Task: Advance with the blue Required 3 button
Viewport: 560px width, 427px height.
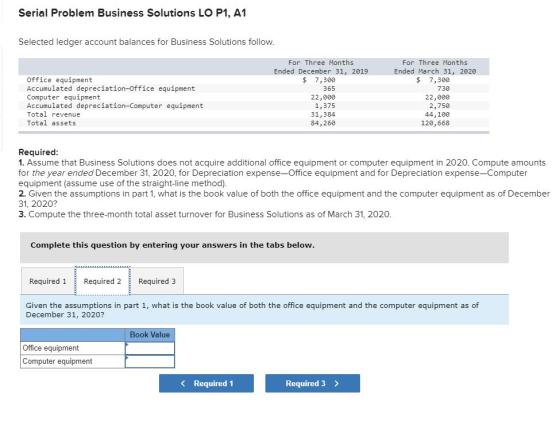Action: [312, 383]
